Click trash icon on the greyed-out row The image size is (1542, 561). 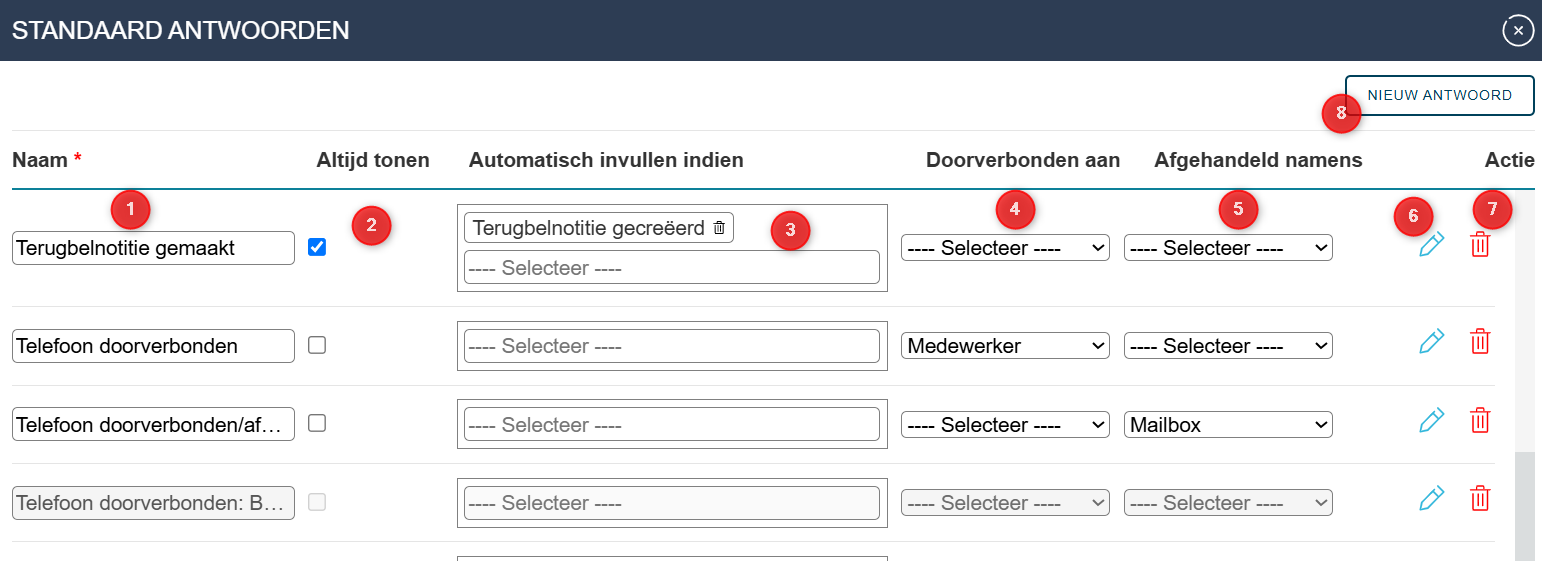click(1480, 499)
